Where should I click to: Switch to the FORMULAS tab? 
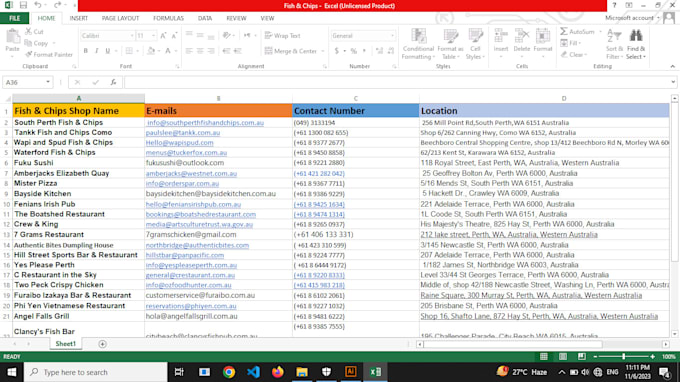tap(168, 18)
